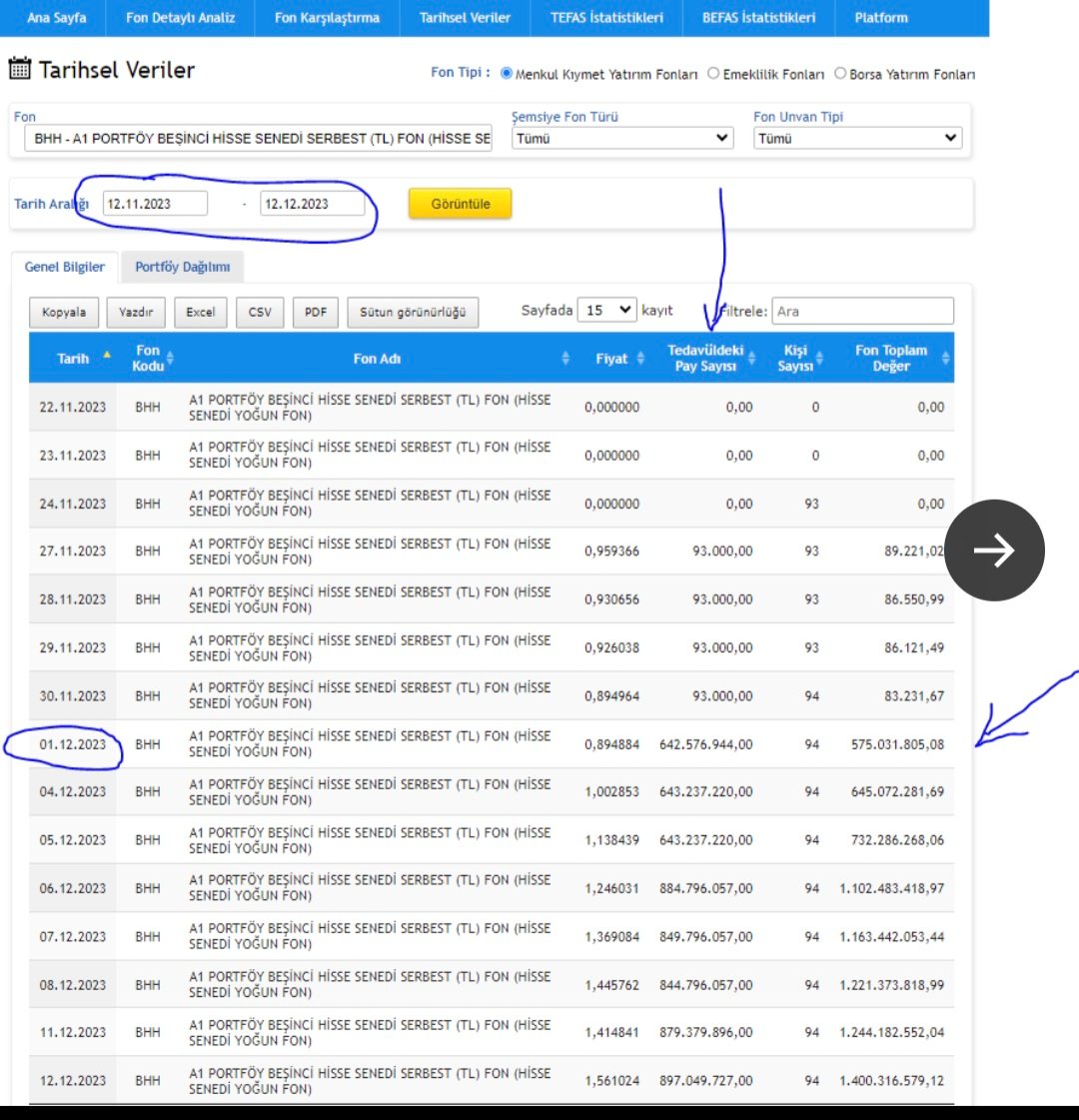The height and width of the screenshot is (1120, 1079).
Task: Click date cell 01.12.2023
Action: point(72,744)
